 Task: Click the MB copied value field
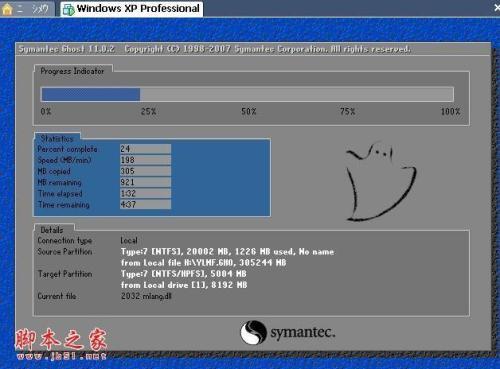pos(145,171)
